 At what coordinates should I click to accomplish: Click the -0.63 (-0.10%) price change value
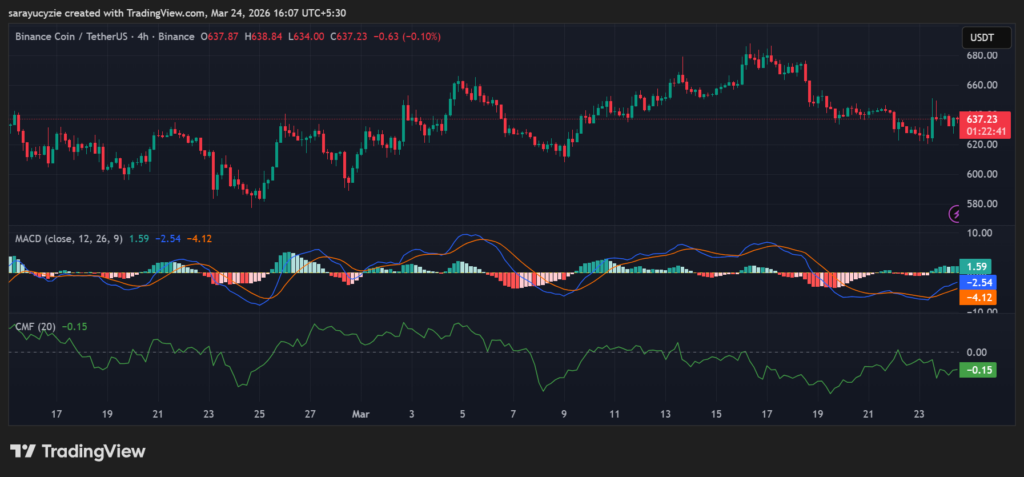(x=399, y=37)
